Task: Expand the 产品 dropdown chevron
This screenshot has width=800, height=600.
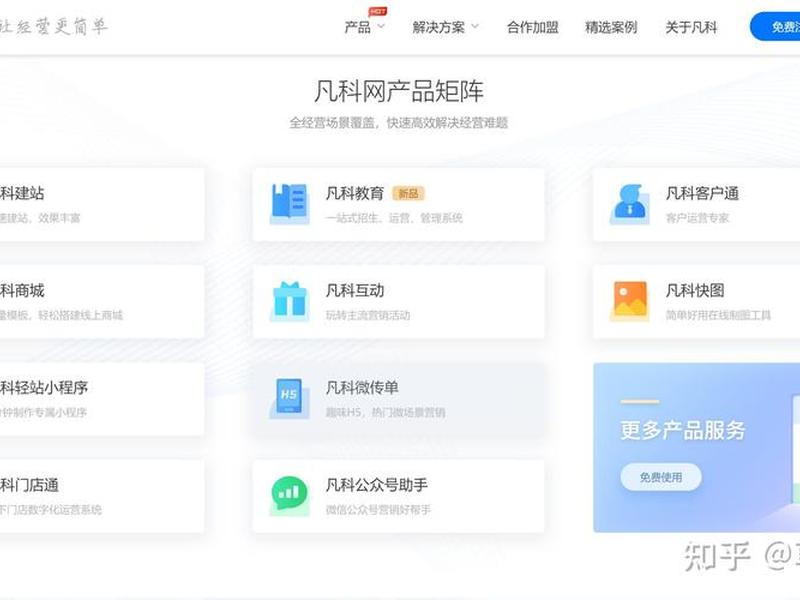Action: pos(381,27)
